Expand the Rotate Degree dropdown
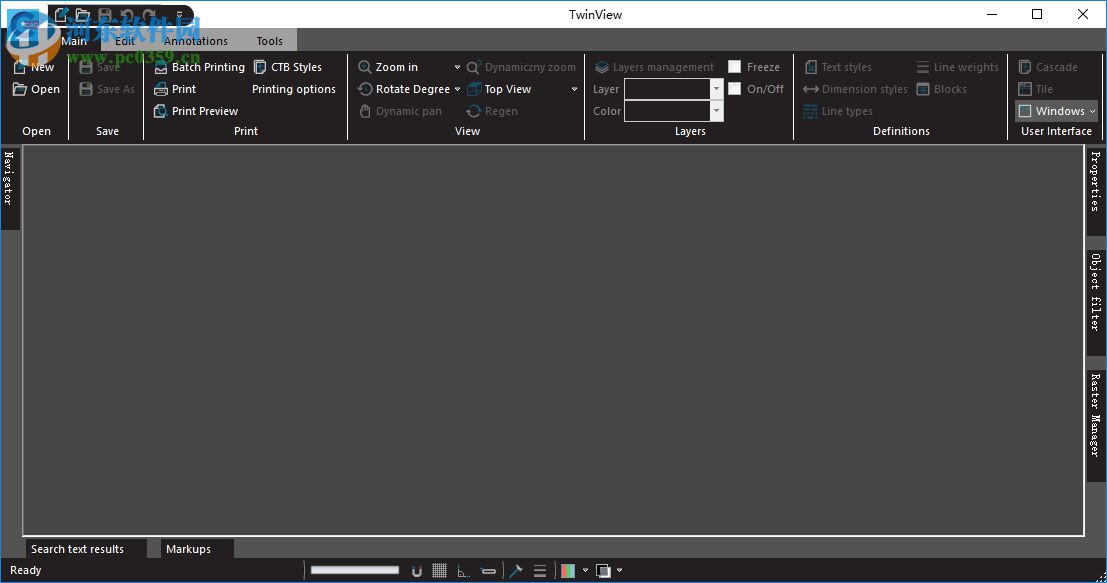 point(457,89)
